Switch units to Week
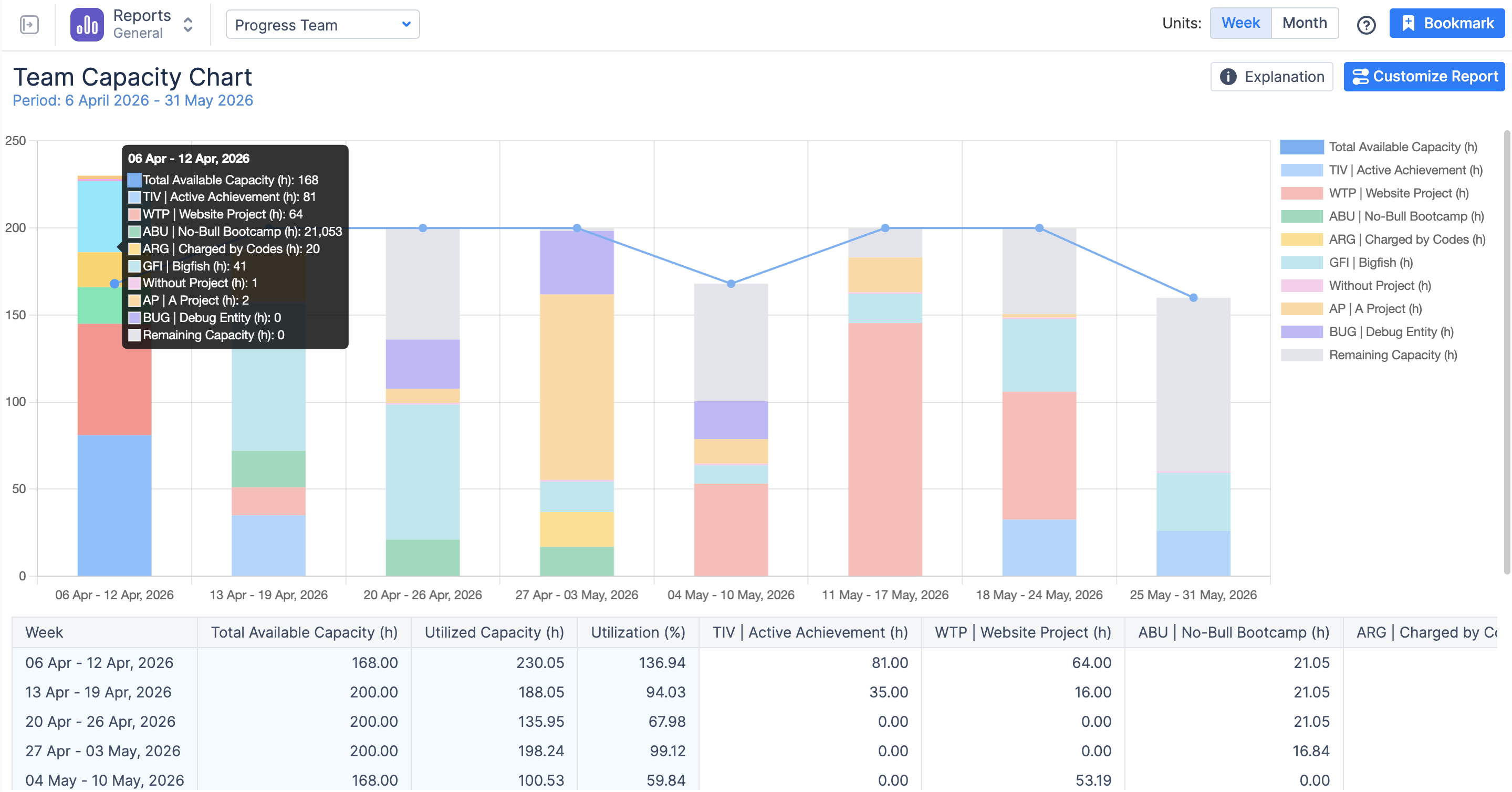 tap(1240, 23)
